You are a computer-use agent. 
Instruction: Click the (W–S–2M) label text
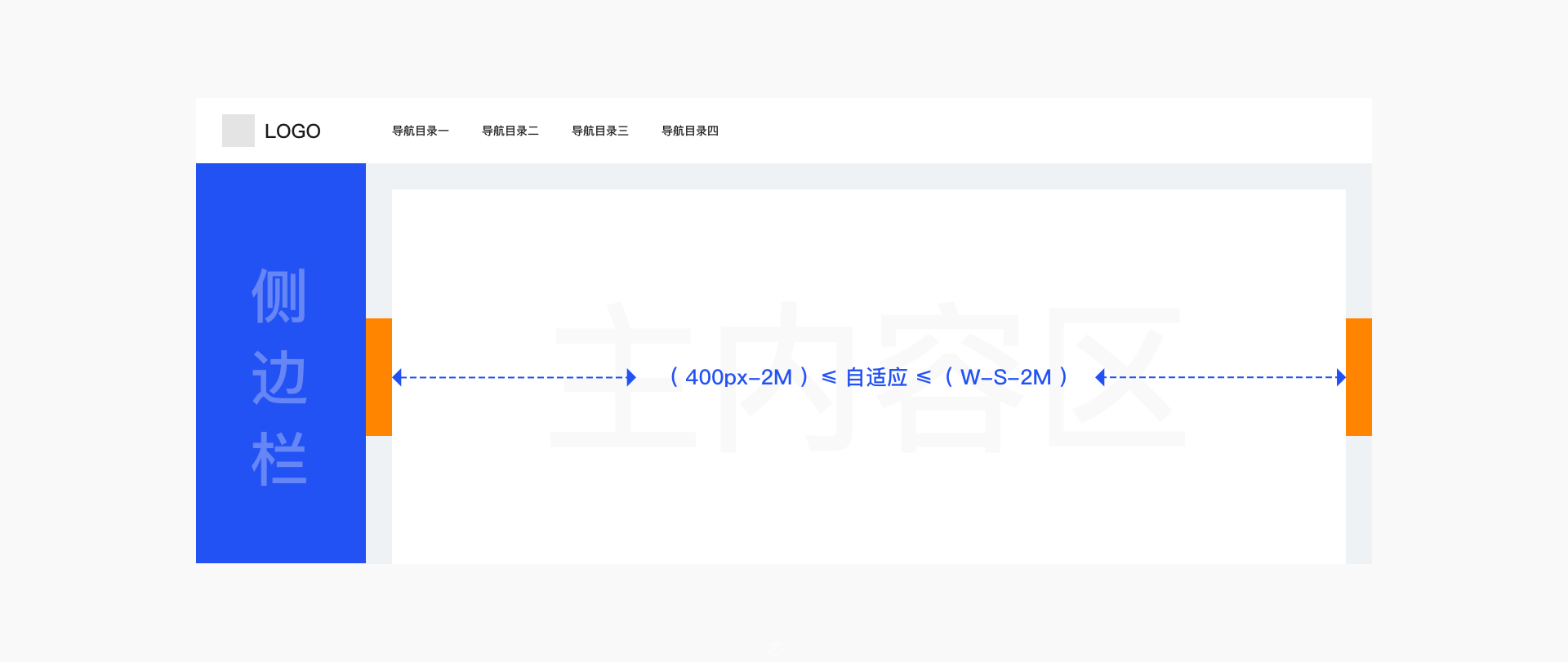[x=1006, y=377]
